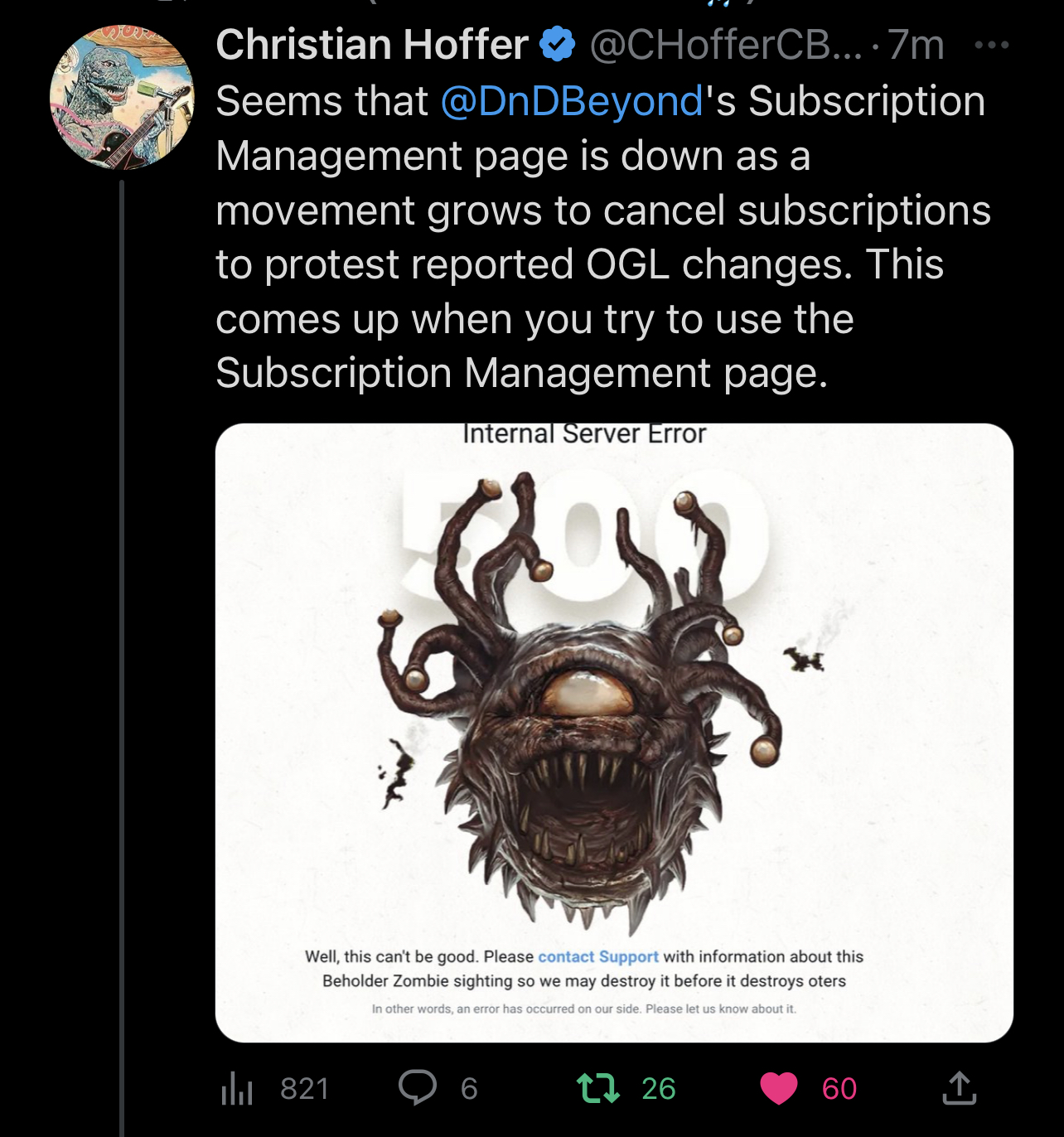Unlike the tweet via pink heart
Image resolution: width=1064 pixels, height=1137 pixels.
[778, 1088]
